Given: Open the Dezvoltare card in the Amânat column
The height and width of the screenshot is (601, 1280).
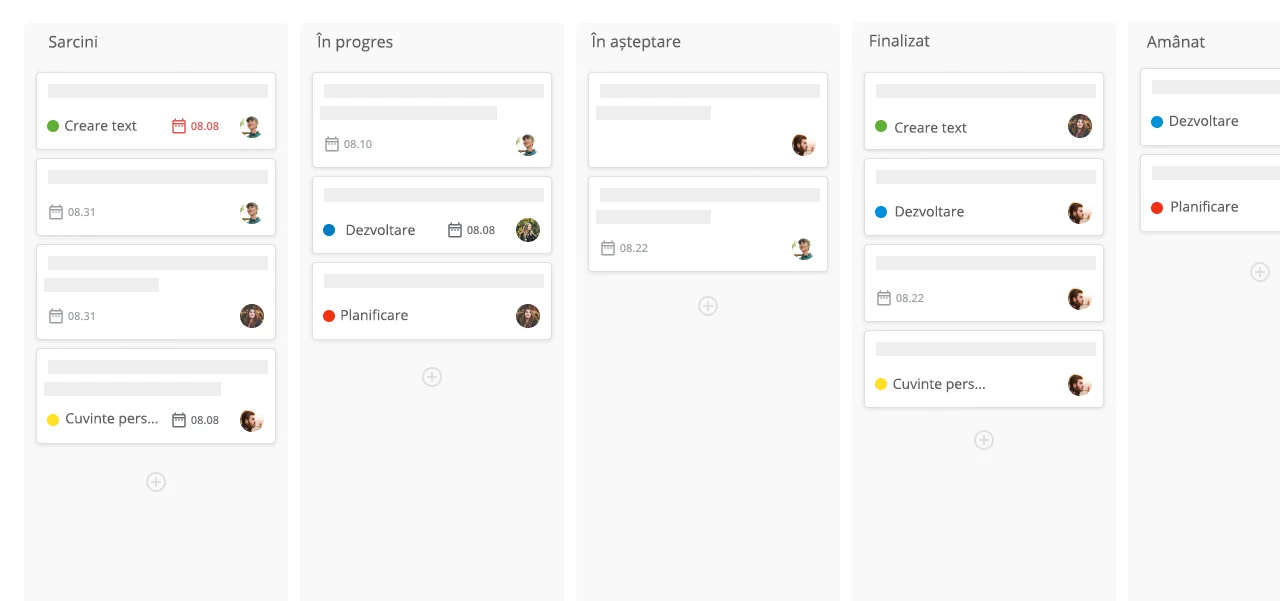Looking at the screenshot, I should 1210,107.
